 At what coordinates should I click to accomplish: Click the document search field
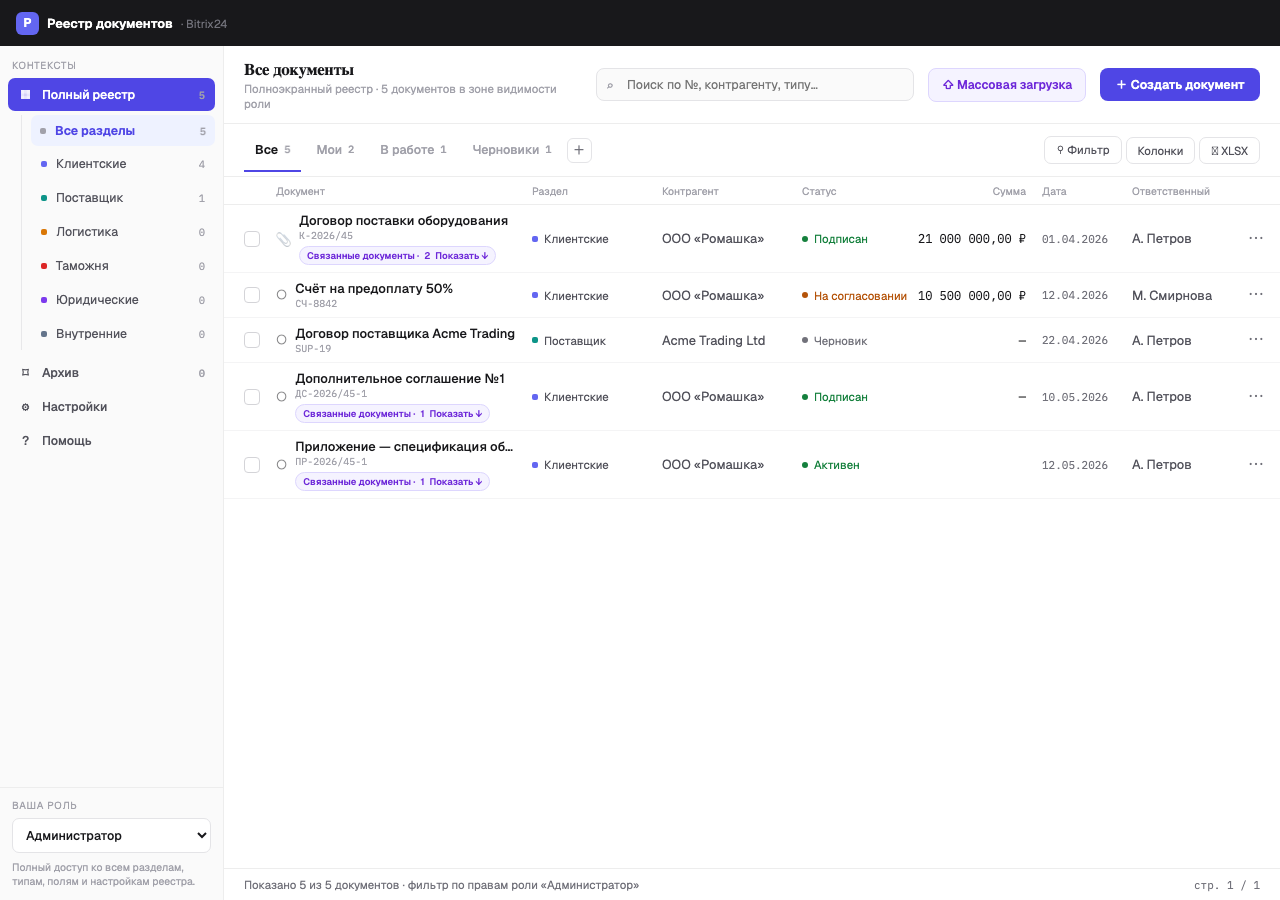755,85
